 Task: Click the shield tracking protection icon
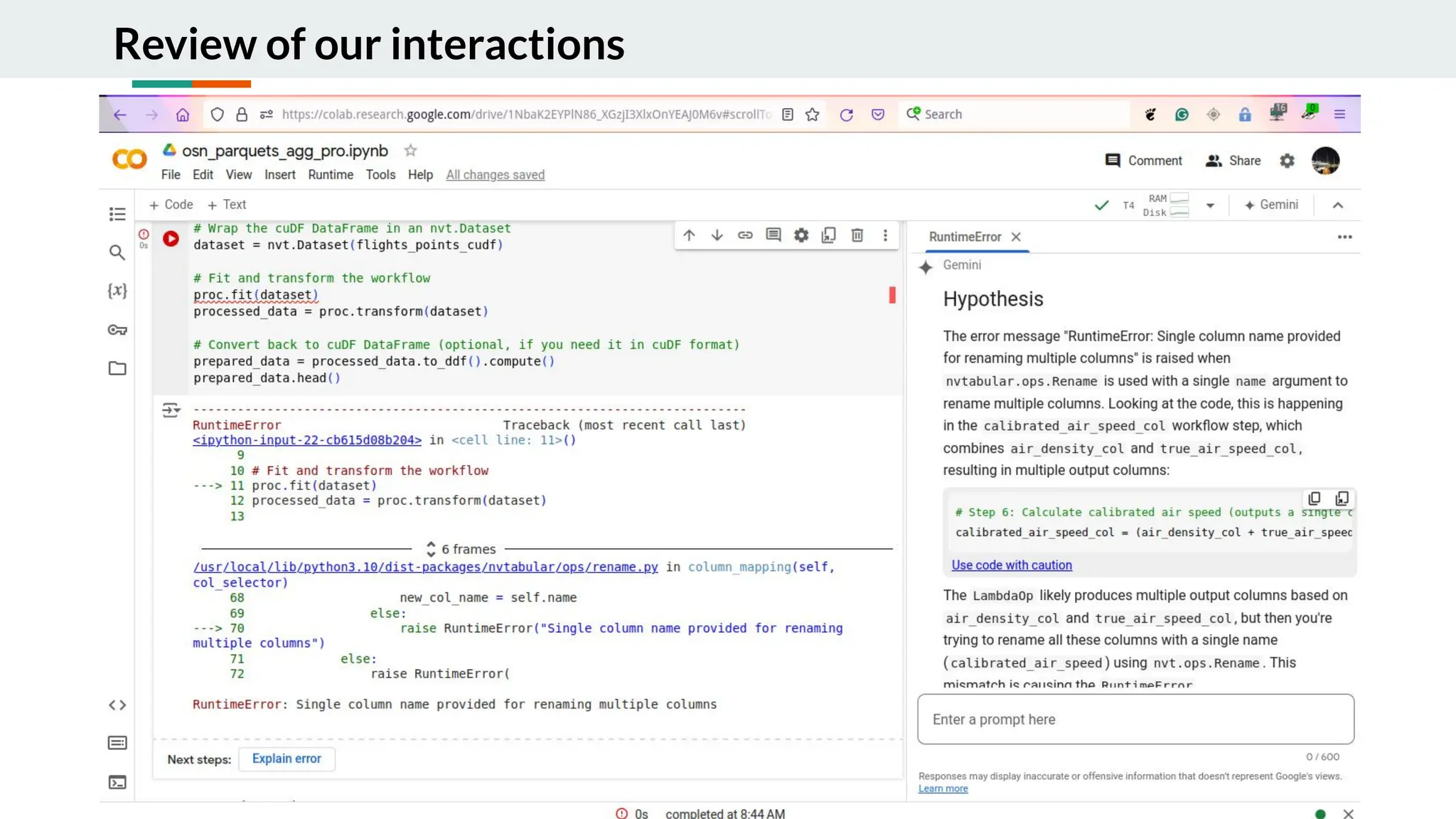[218, 114]
